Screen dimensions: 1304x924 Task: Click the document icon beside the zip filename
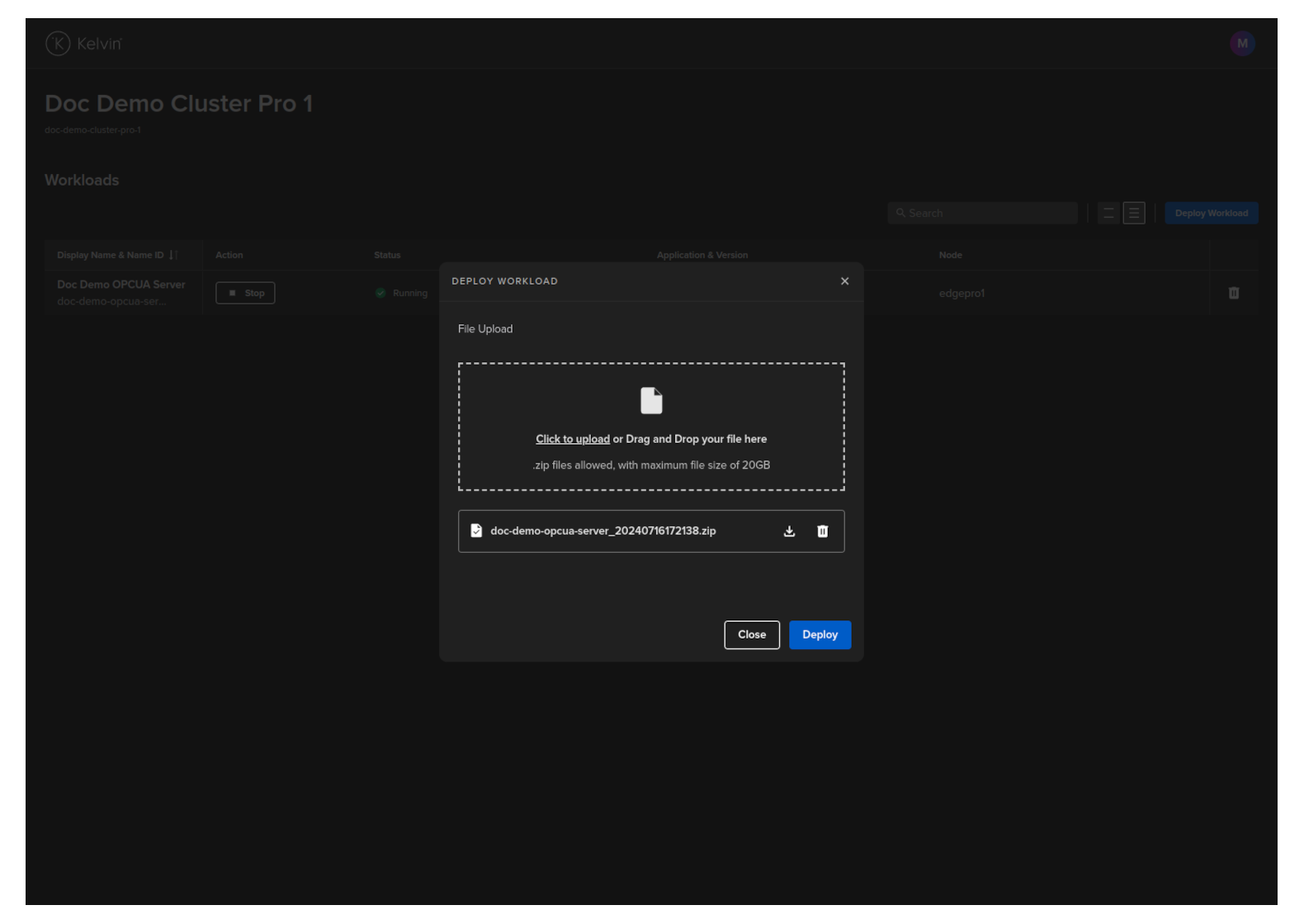[476, 531]
